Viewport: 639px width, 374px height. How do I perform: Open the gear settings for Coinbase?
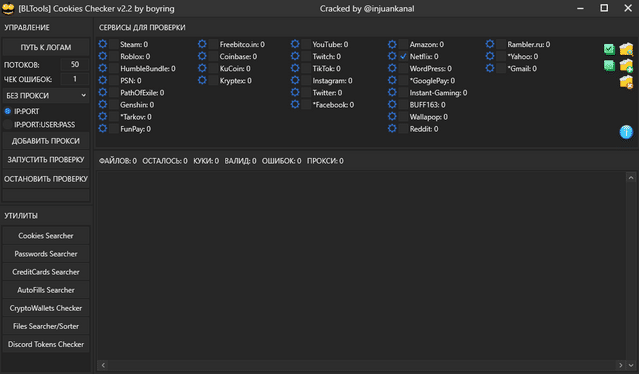pos(202,56)
